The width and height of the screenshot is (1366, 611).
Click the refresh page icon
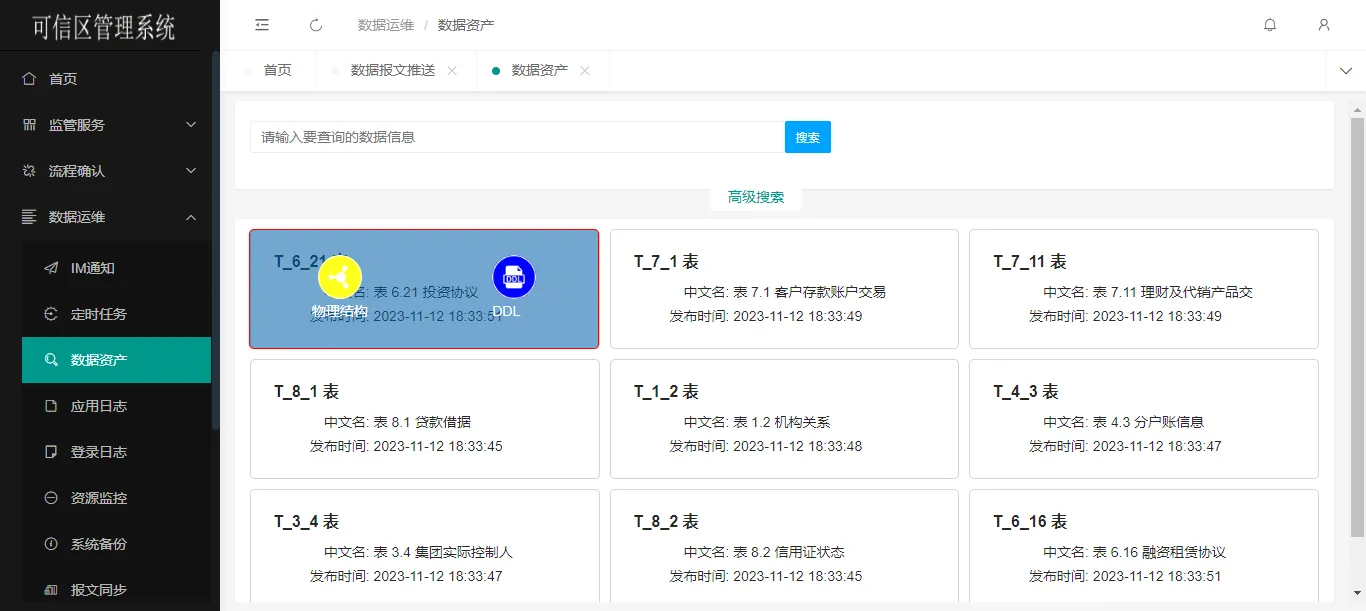tap(316, 25)
